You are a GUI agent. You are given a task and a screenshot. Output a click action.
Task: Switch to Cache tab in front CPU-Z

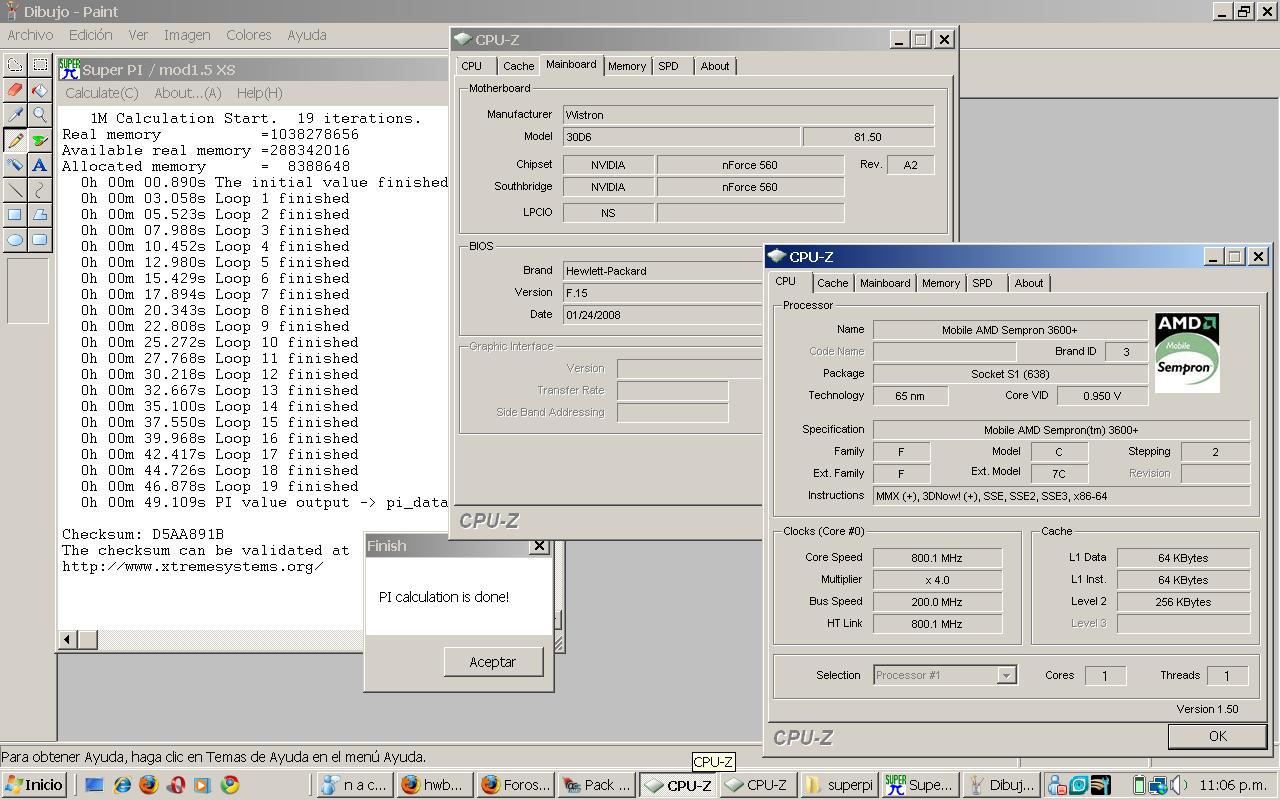pyautogui.click(x=832, y=283)
